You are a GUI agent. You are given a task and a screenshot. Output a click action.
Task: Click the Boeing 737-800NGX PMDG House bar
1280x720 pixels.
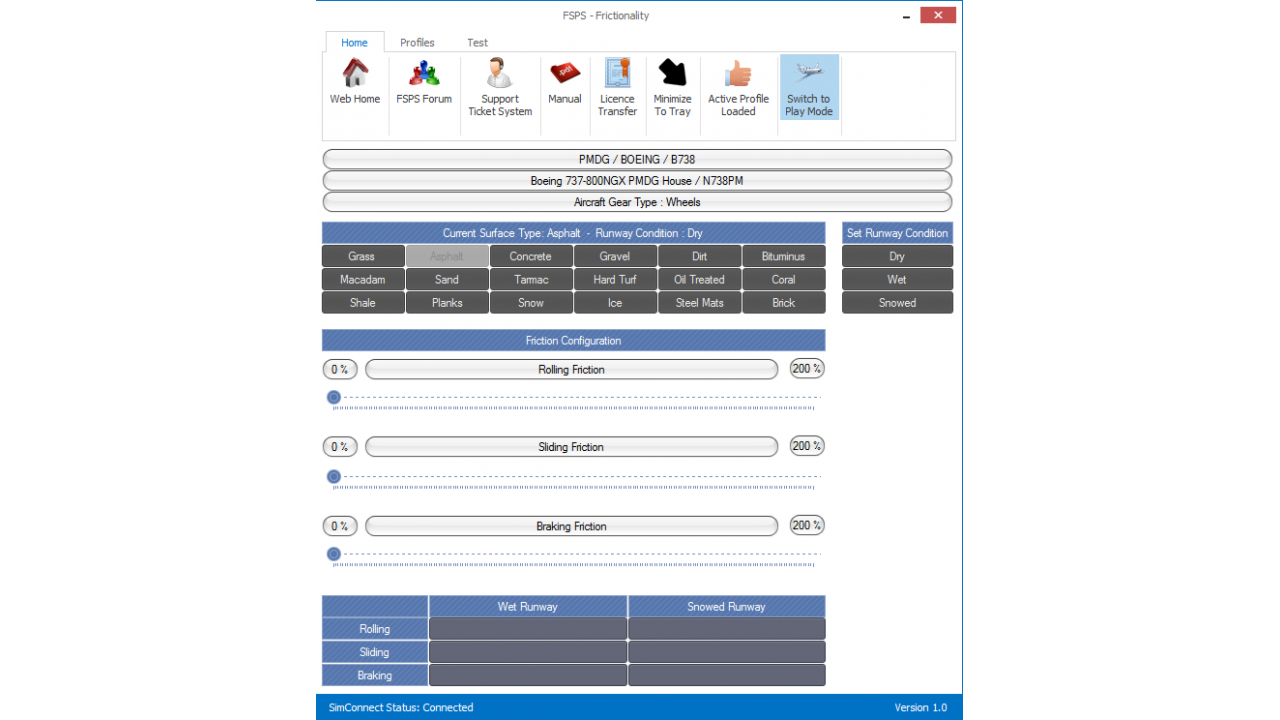[637, 181]
